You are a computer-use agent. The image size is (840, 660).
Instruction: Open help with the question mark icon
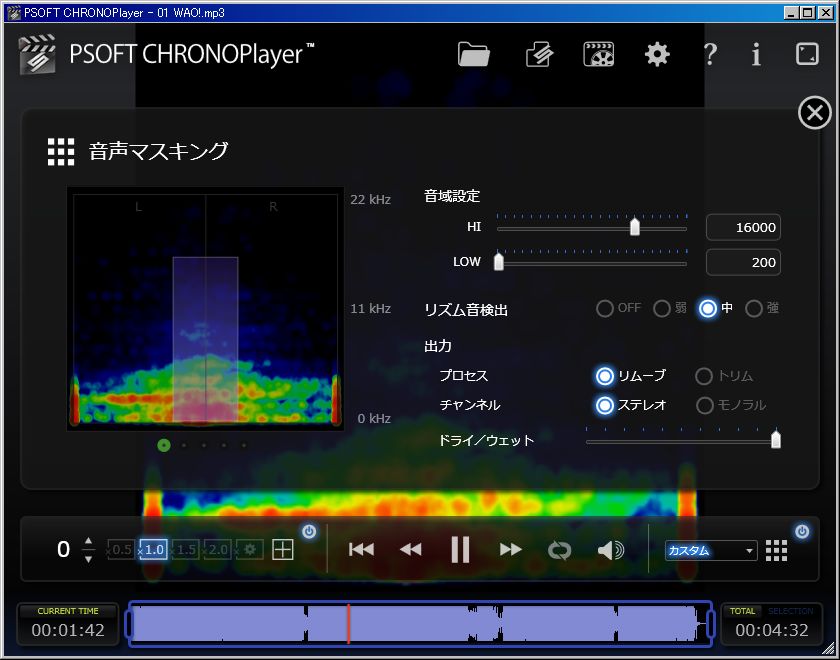coord(710,55)
